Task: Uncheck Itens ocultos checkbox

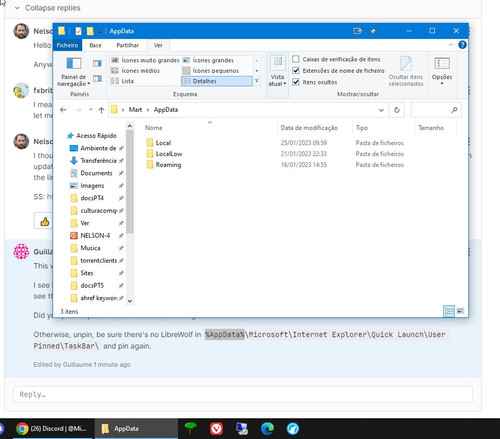Action: 296,82
